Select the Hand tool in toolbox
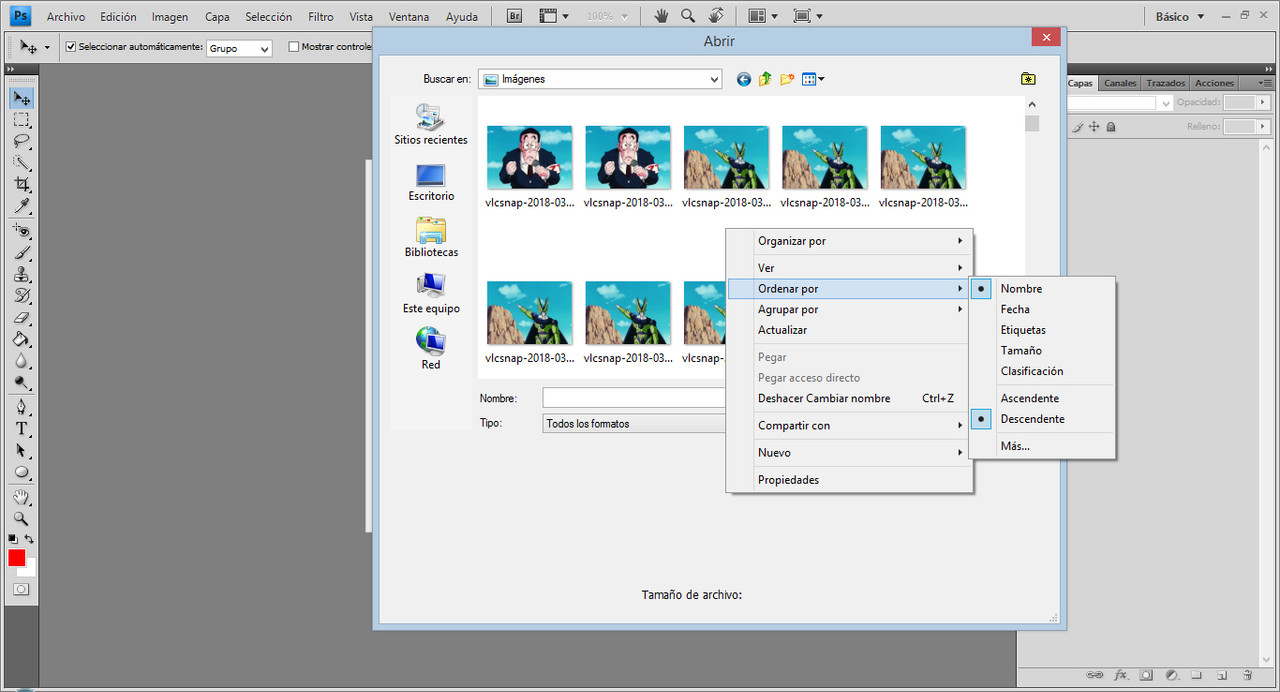This screenshot has width=1280, height=692. coord(21,497)
